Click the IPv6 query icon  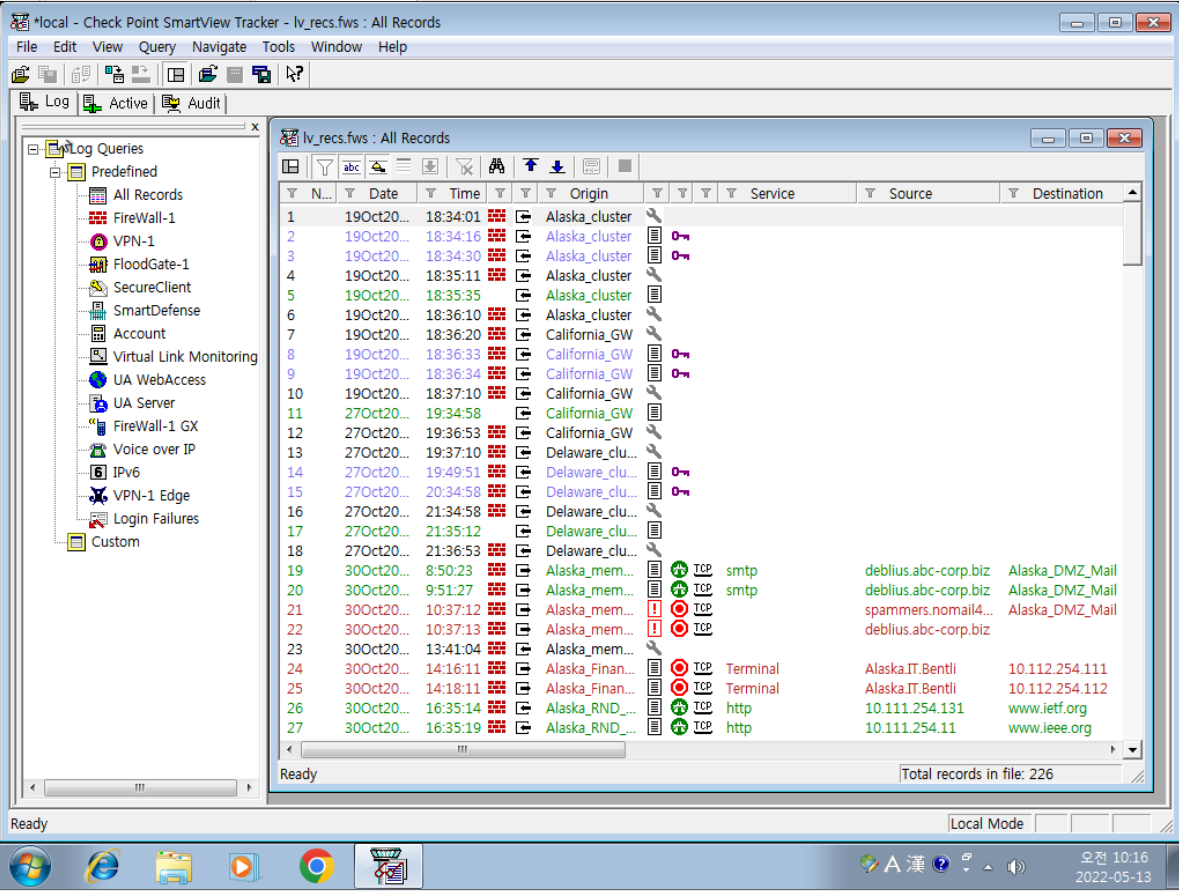[x=98, y=472]
